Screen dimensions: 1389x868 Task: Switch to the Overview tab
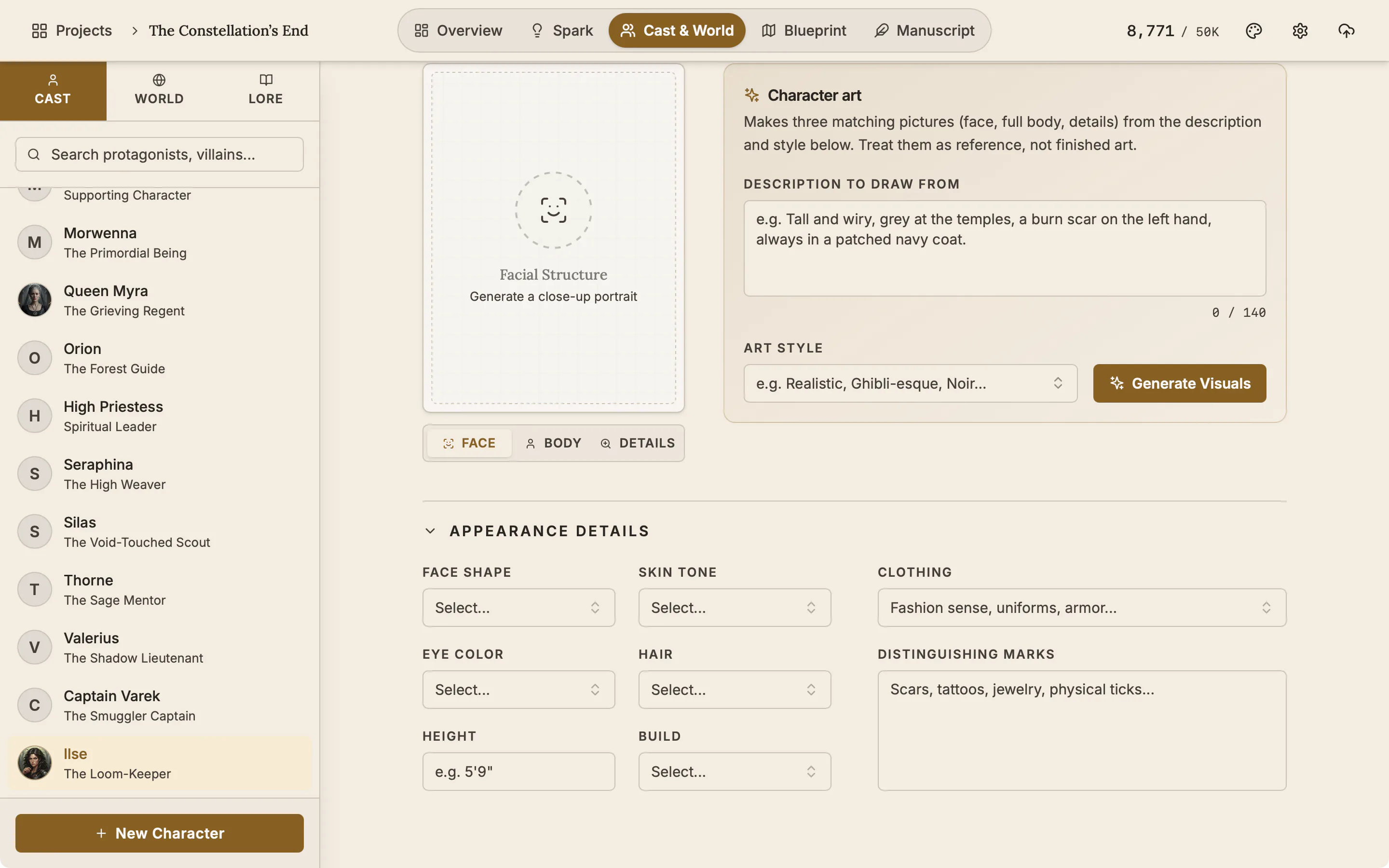(458, 30)
